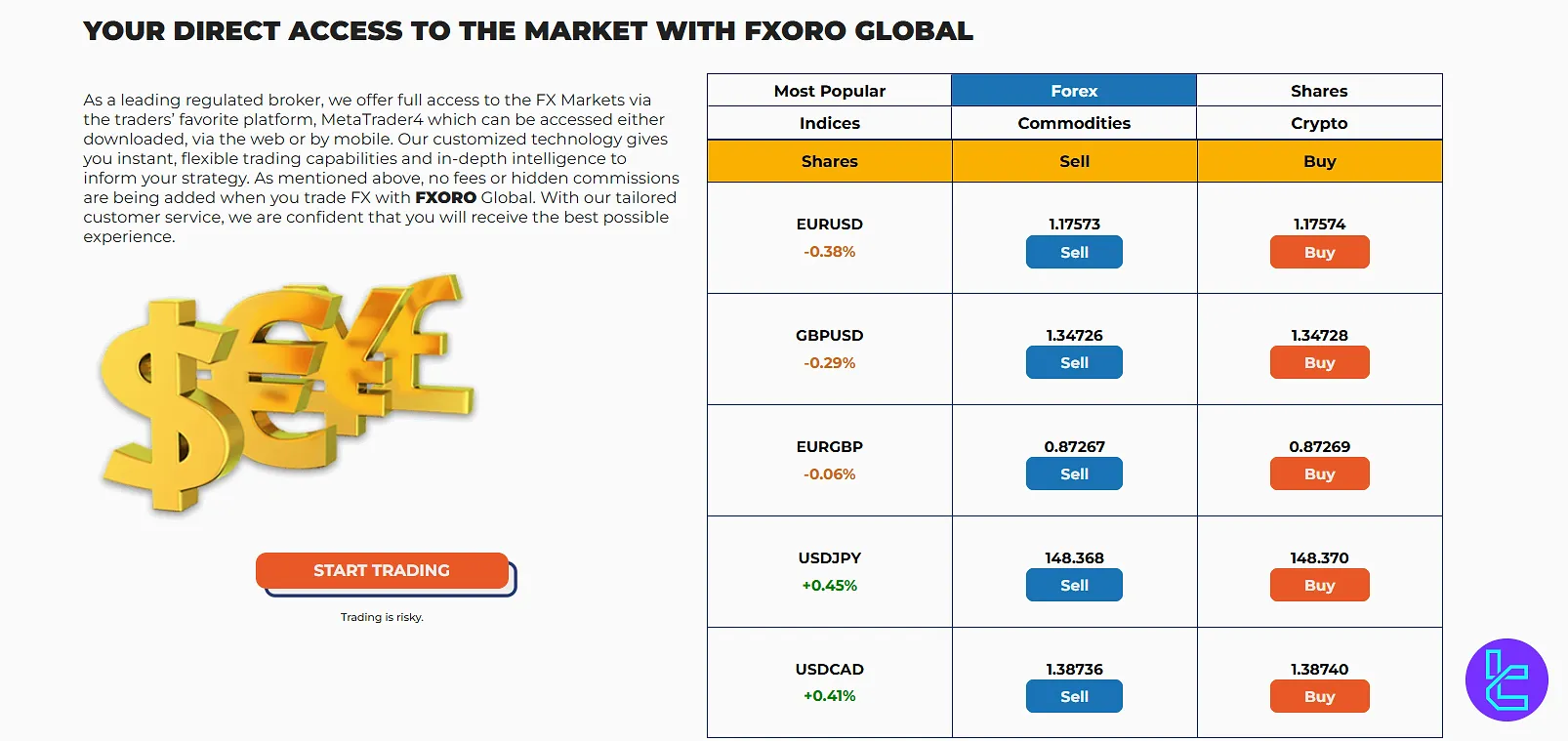Hit Sell on USDJPY

[1073, 586]
